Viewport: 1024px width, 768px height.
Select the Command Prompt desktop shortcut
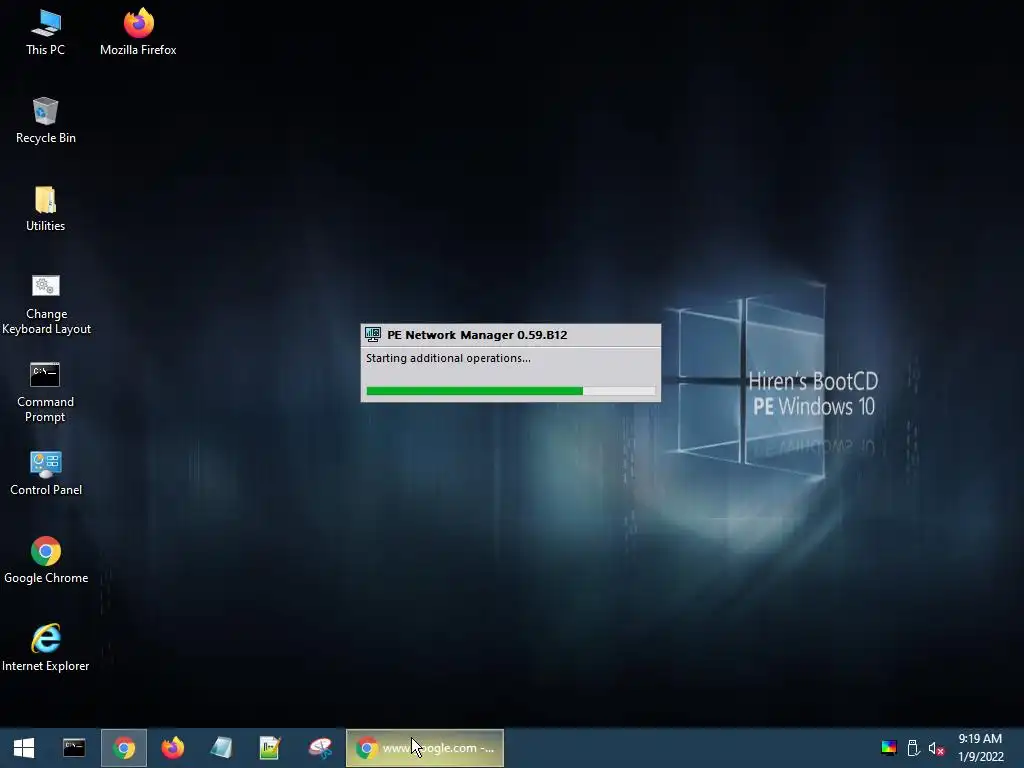tap(46, 392)
